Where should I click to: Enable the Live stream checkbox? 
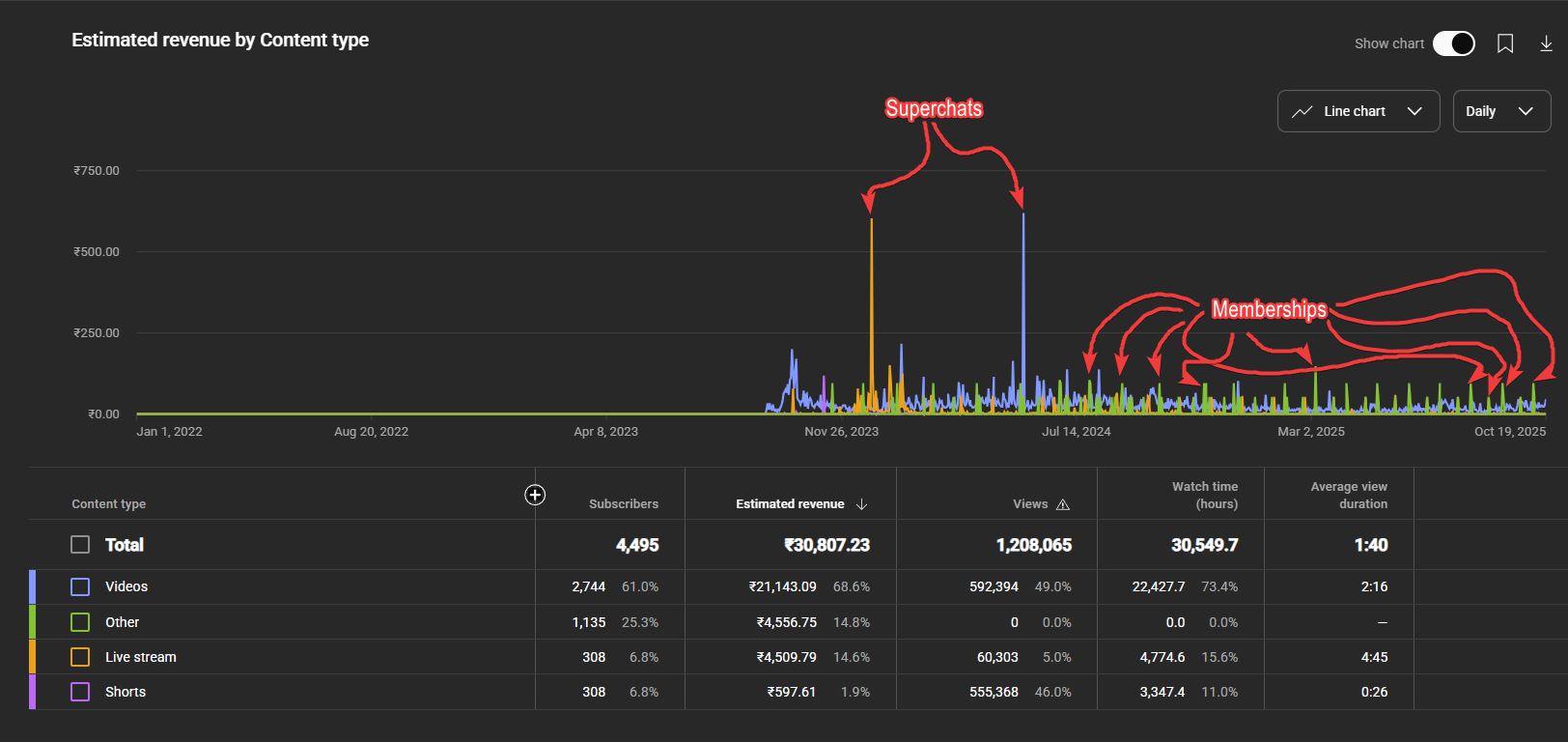[80, 657]
